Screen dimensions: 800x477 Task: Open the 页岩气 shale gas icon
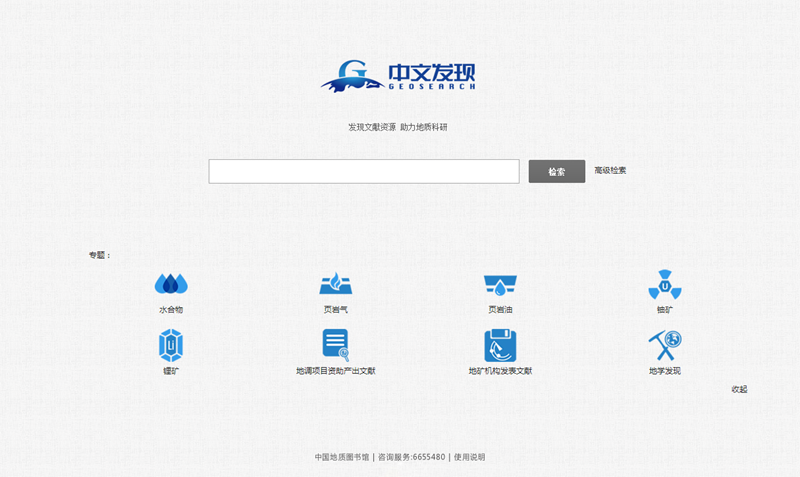point(335,284)
